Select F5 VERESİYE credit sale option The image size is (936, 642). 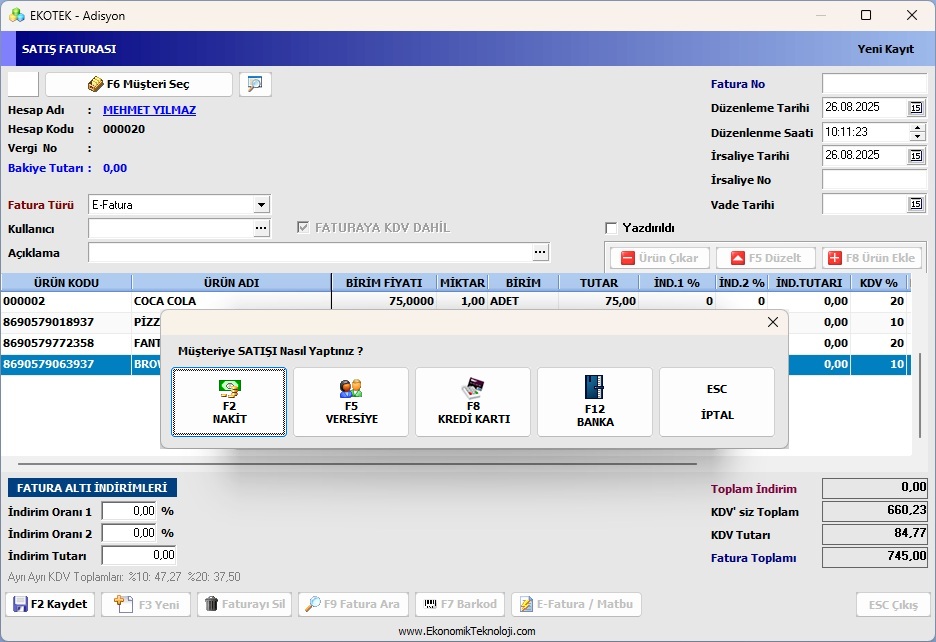(351, 402)
